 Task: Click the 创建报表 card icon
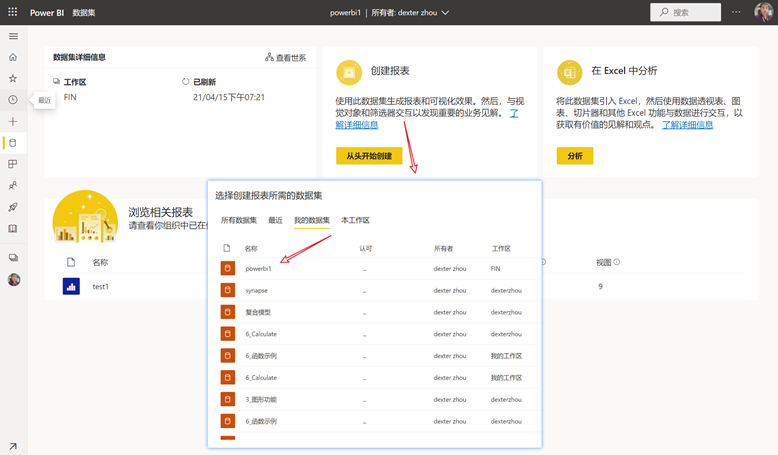point(349,72)
